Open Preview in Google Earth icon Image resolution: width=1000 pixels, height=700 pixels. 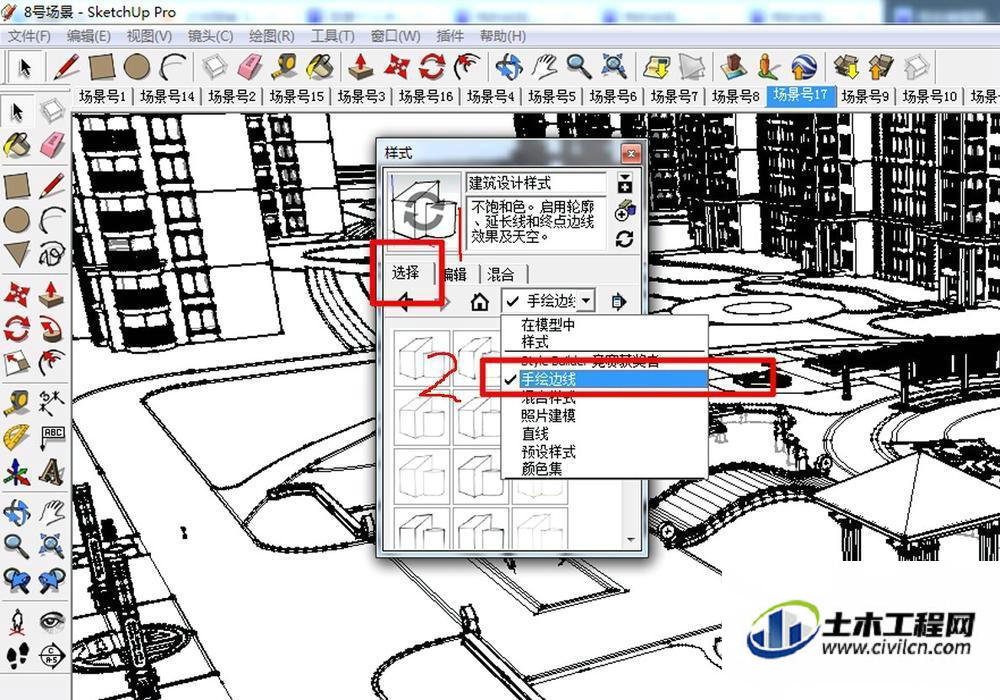[804, 66]
